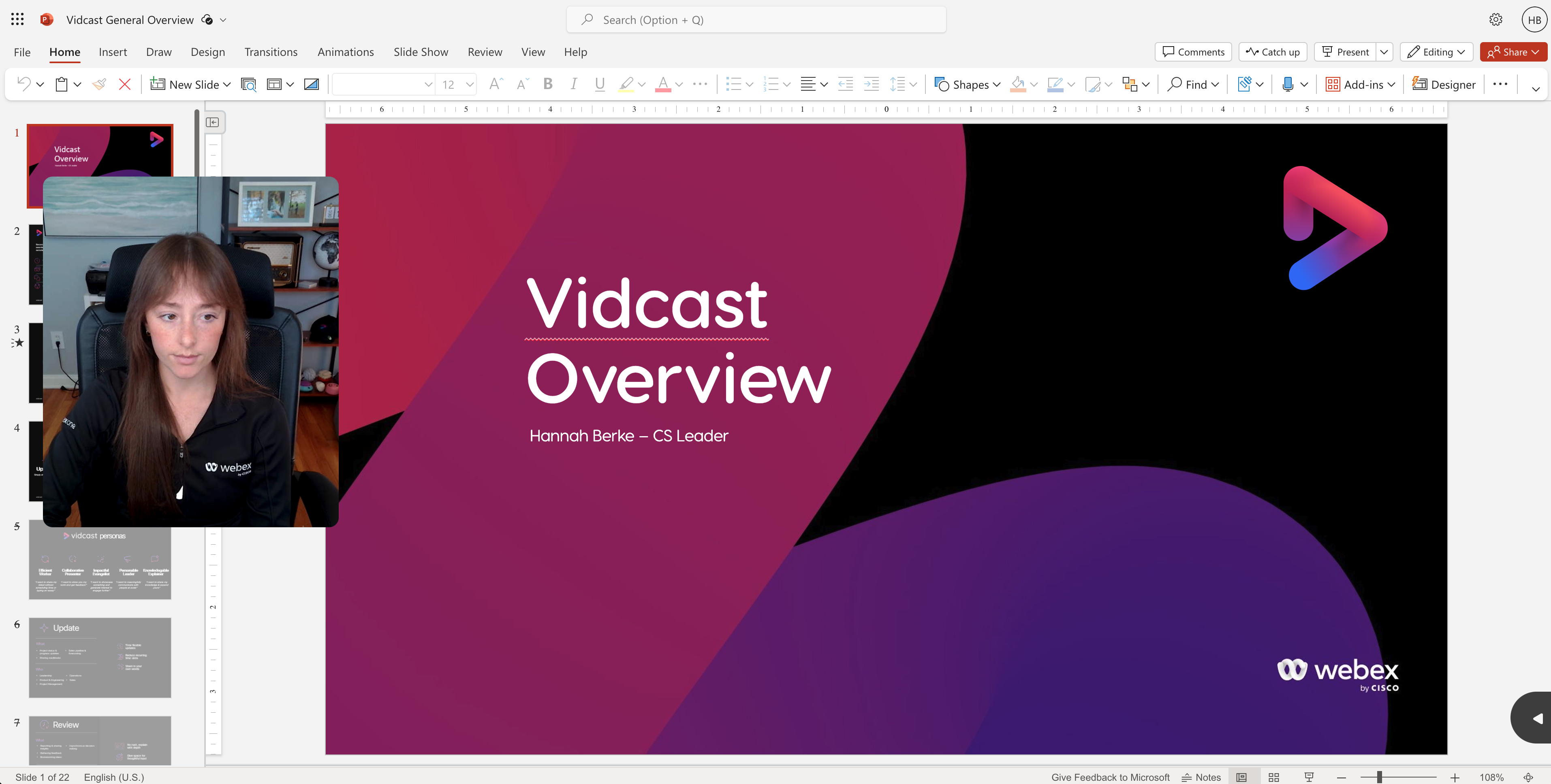Click the Decrease Font Size icon
The width and height of the screenshot is (1551, 784).
pyautogui.click(x=522, y=84)
